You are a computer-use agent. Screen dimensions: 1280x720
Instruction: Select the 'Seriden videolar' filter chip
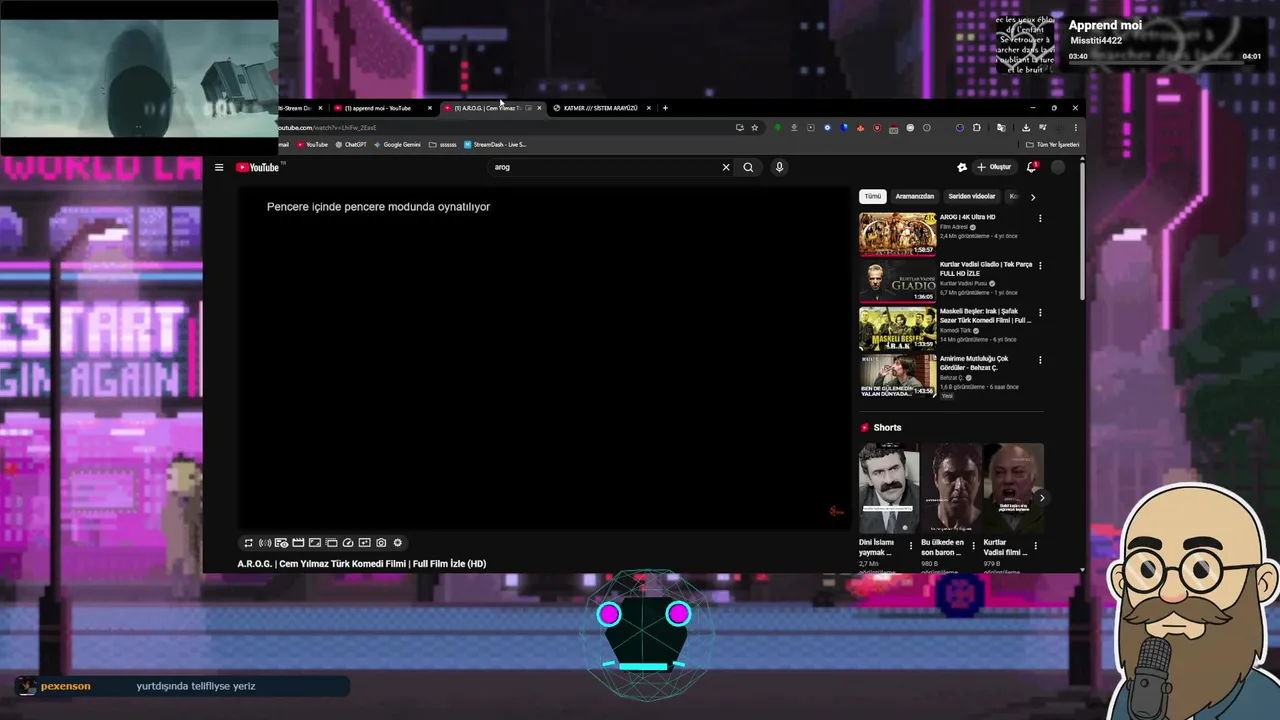[x=972, y=197]
